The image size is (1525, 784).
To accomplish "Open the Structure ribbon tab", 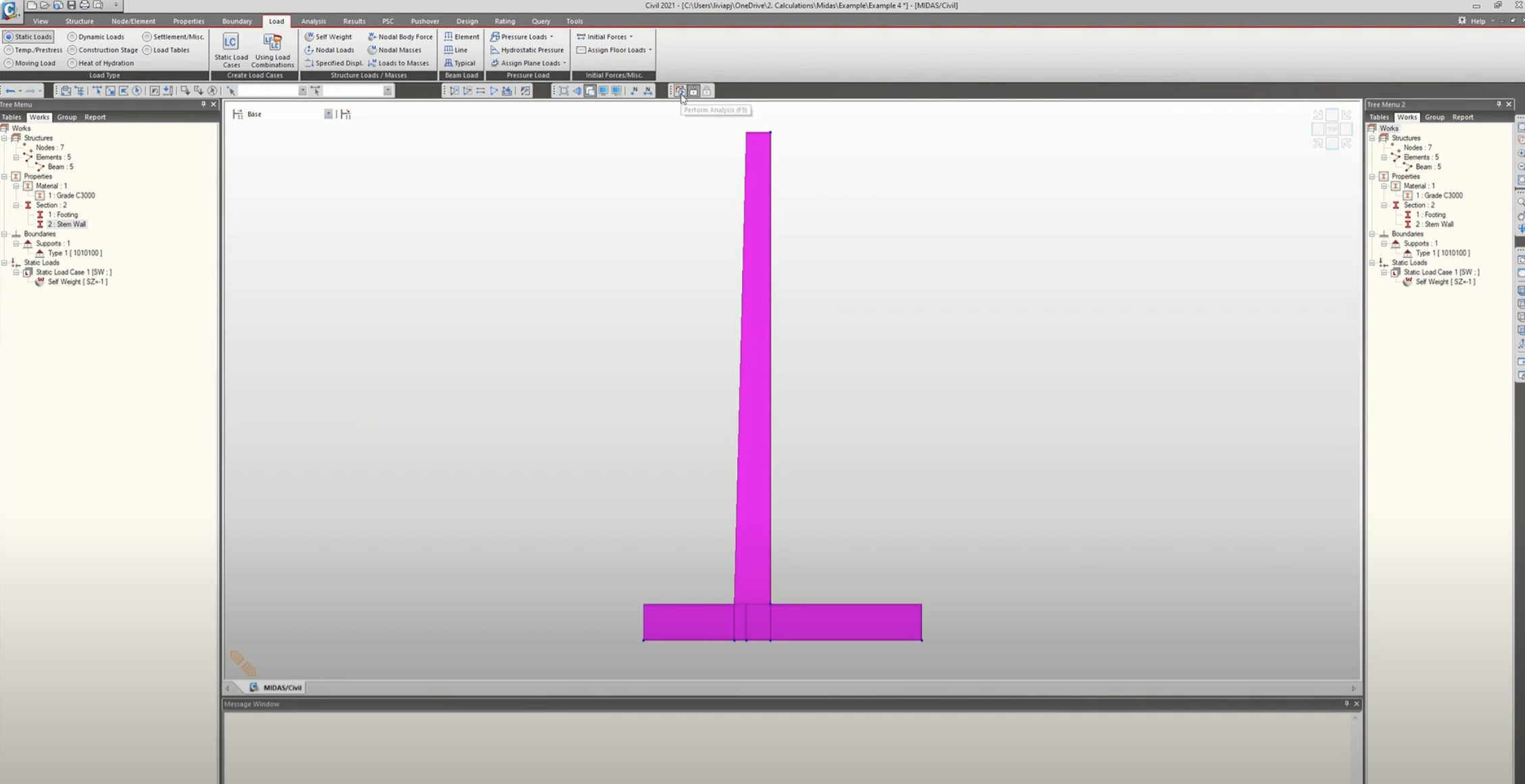I will [79, 21].
